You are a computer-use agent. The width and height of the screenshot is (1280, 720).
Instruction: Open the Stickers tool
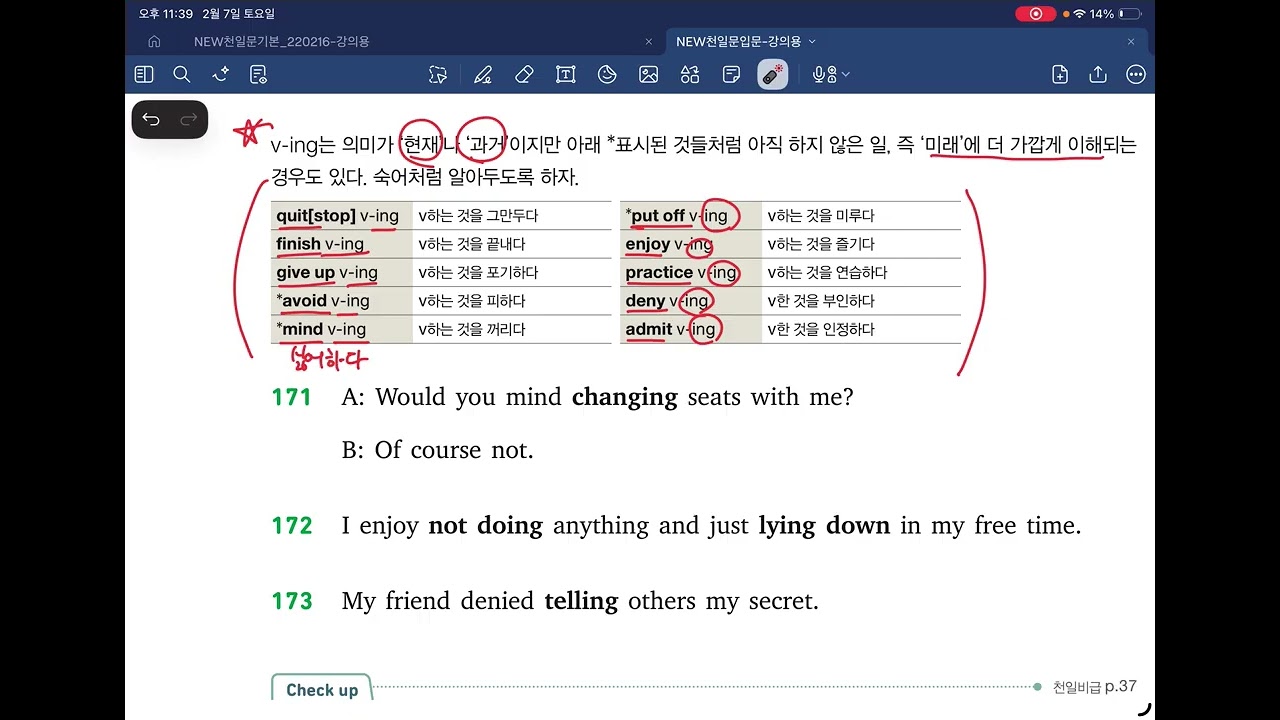[607, 74]
